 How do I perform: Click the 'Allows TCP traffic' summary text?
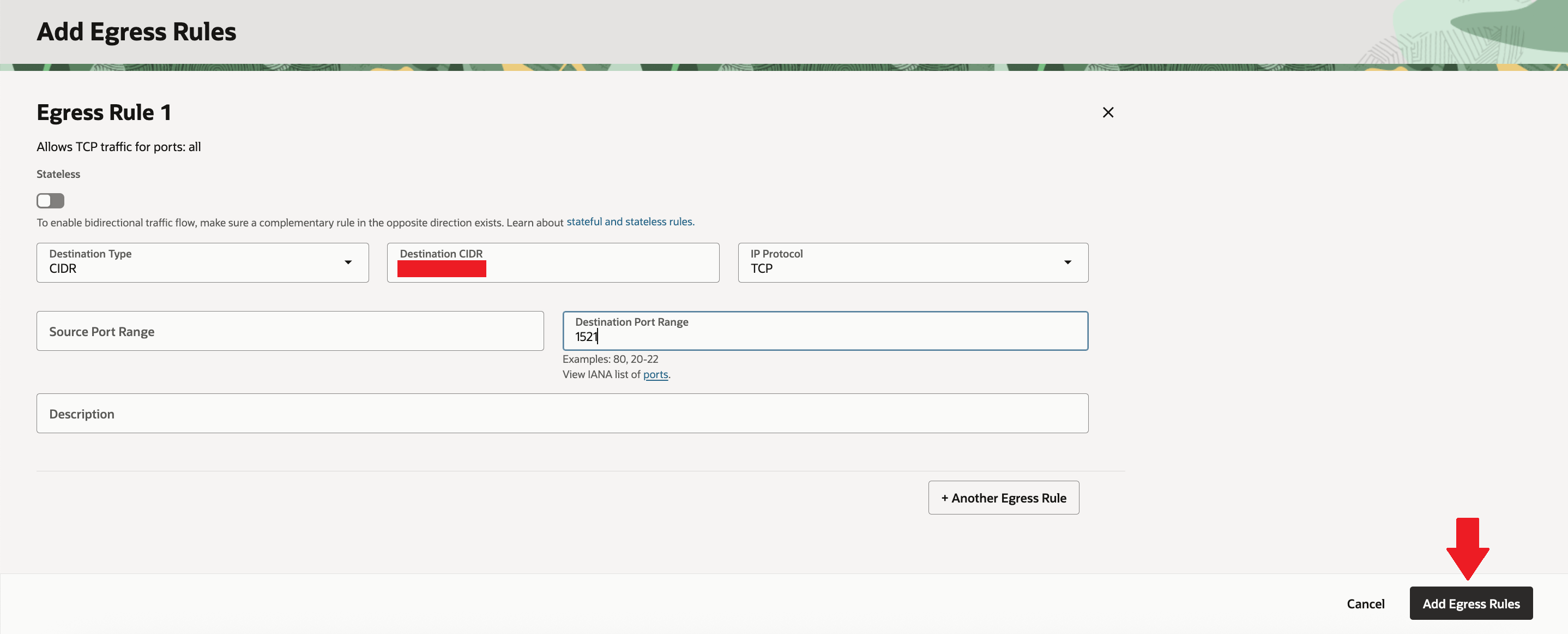pyautogui.click(x=119, y=147)
